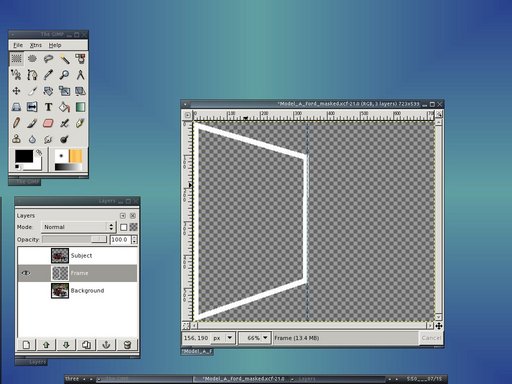The image size is (512, 384).
Task: Open the active brush indicator
Action: click(61, 156)
